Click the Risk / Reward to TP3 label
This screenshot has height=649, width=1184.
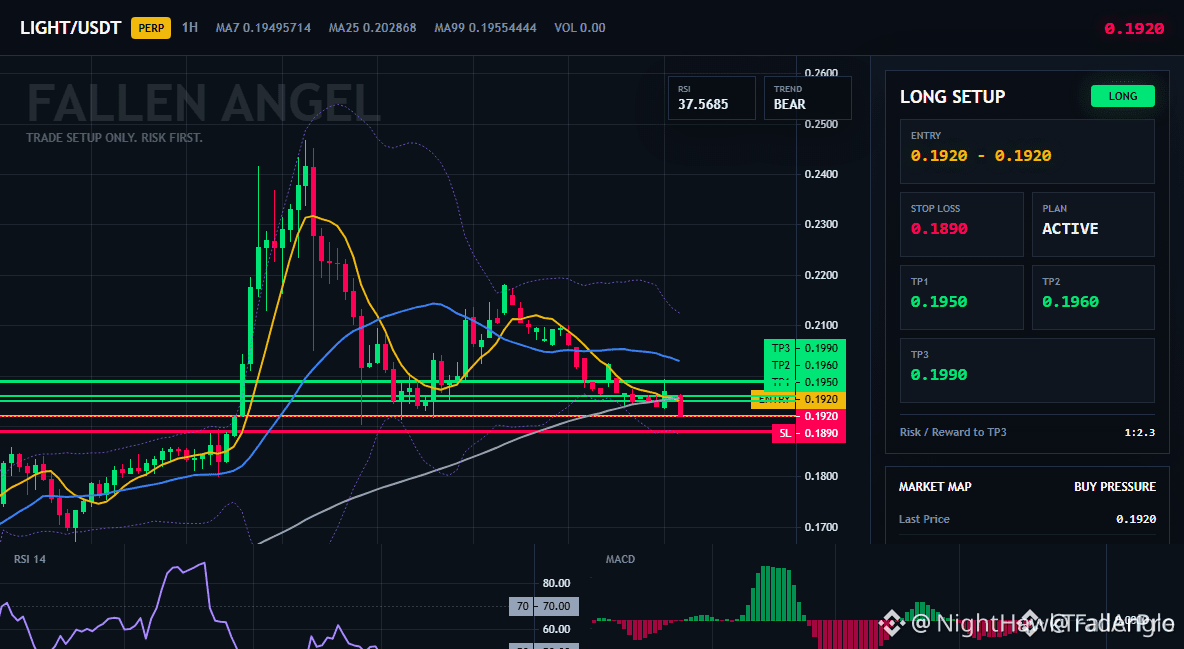click(x=952, y=432)
